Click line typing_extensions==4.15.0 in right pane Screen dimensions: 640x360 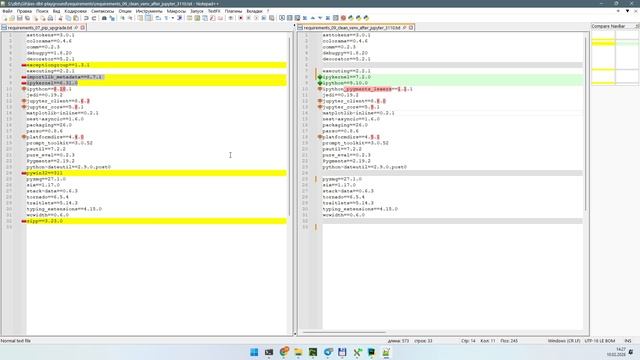coord(453,209)
